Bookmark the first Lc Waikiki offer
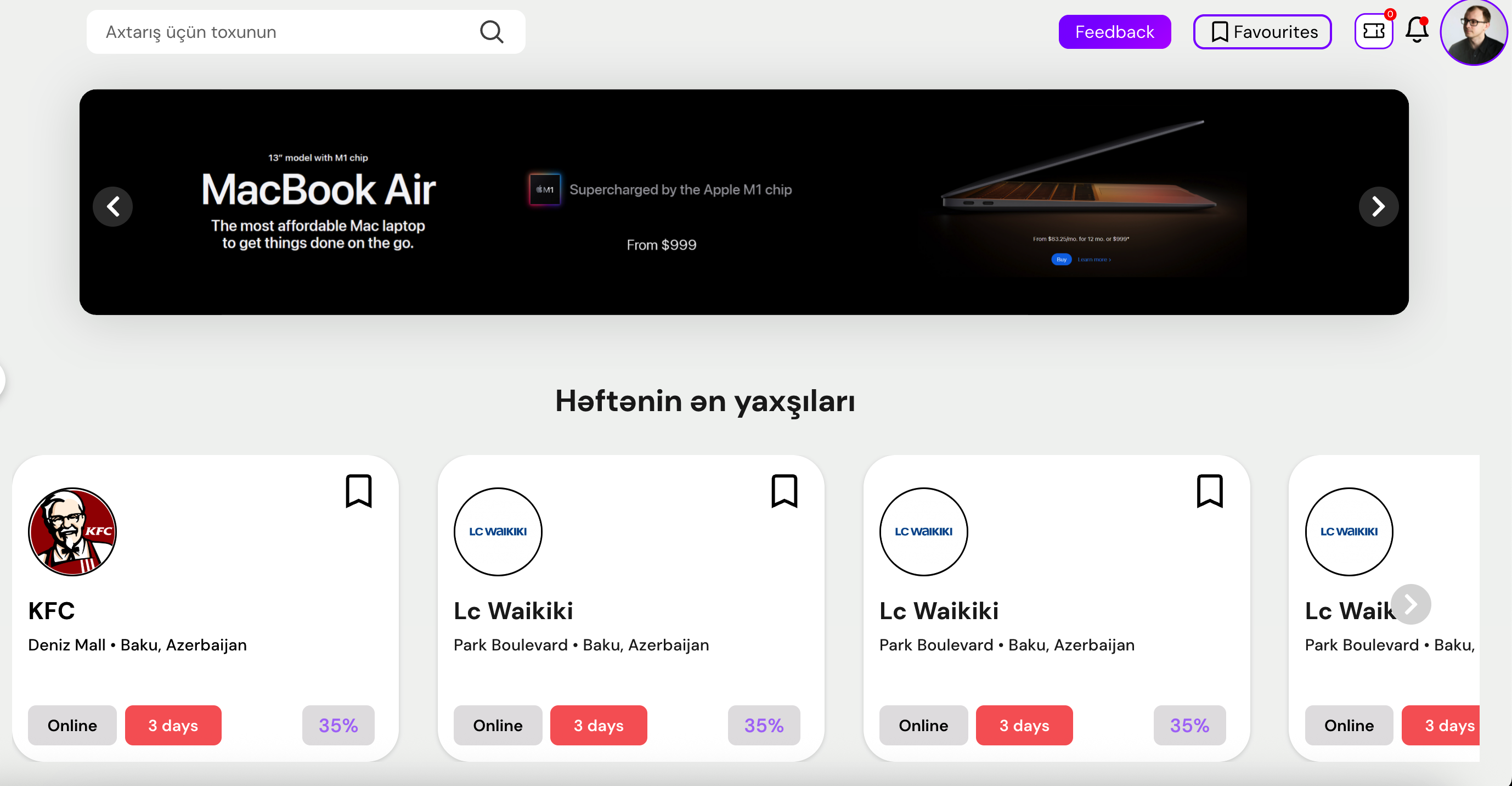 (x=784, y=491)
